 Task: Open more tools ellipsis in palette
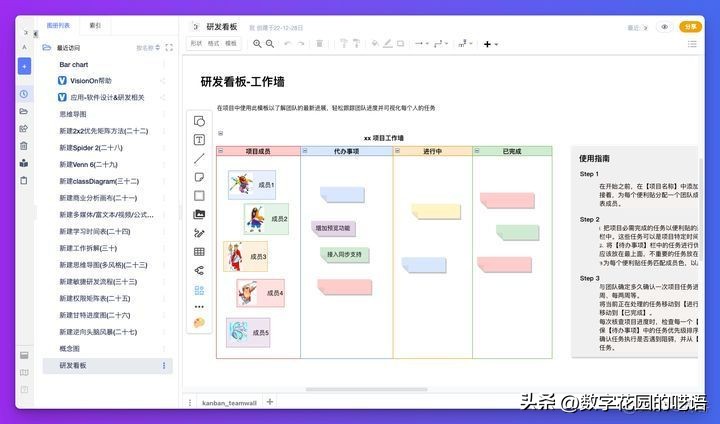(x=199, y=306)
